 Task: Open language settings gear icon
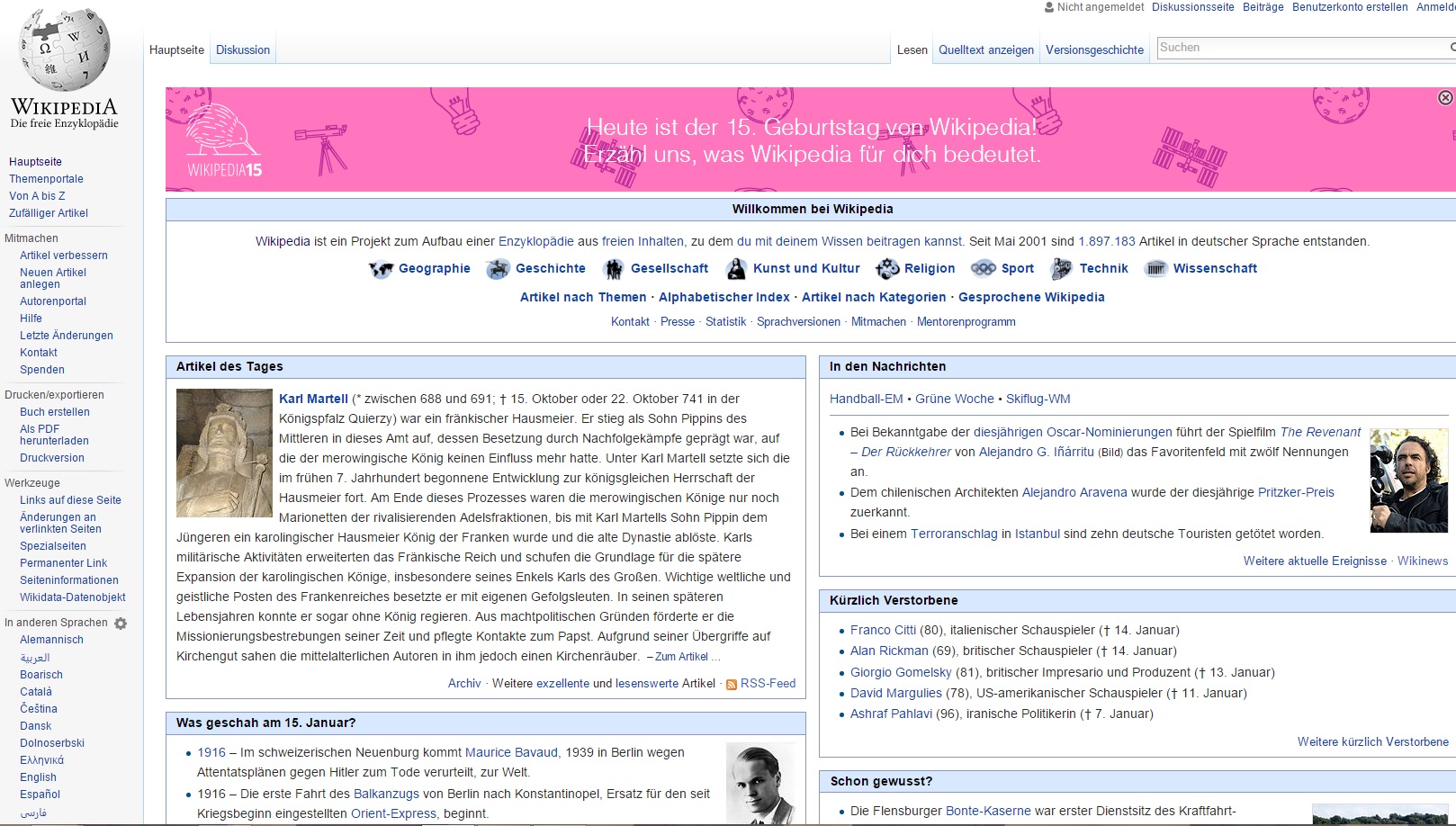pos(121,624)
